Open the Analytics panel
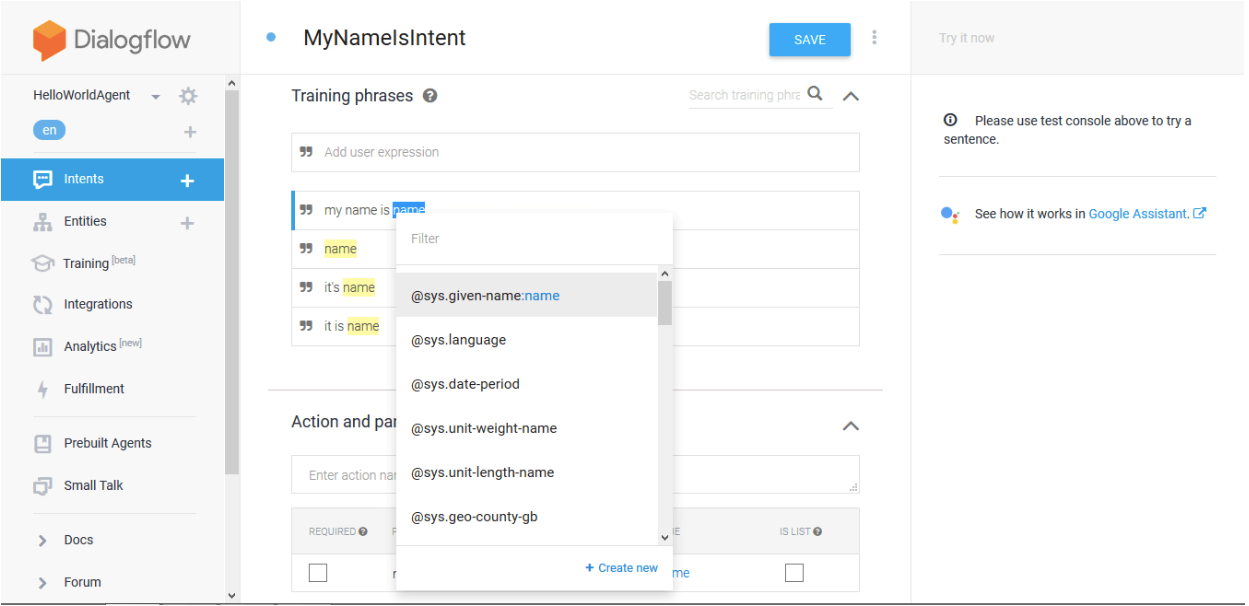 (x=41, y=345)
